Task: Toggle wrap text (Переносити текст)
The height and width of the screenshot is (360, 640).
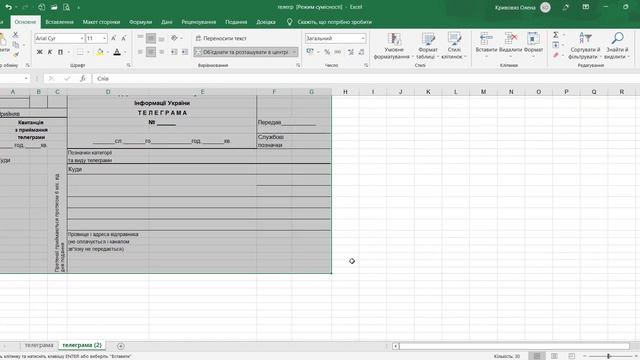Action: coord(221,38)
